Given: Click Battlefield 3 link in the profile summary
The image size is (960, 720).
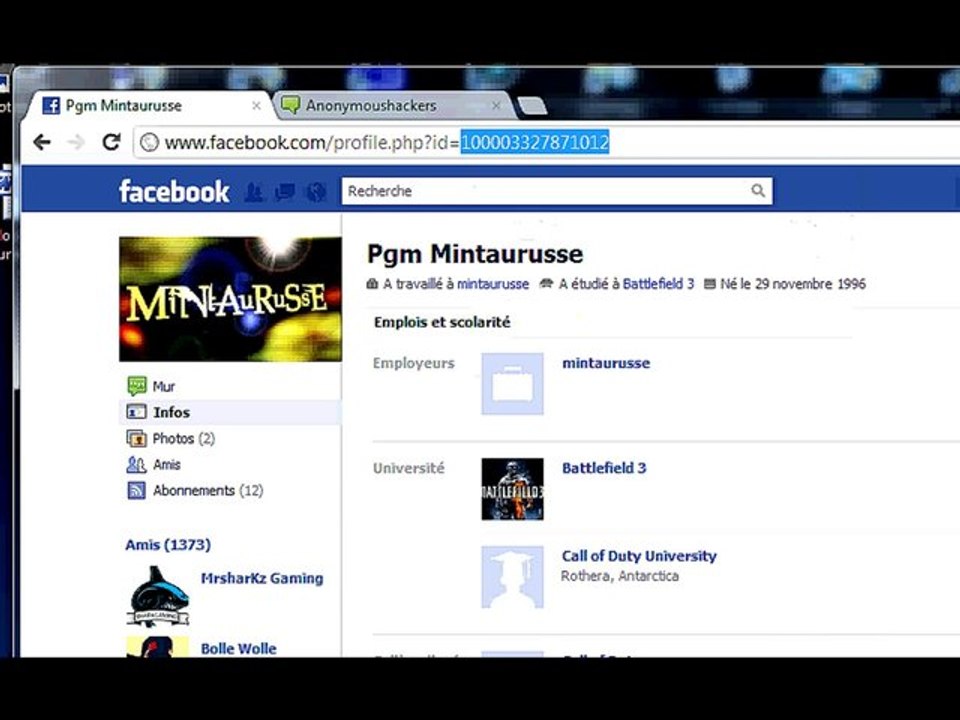Looking at the screenshot, I should click(658, 284).
